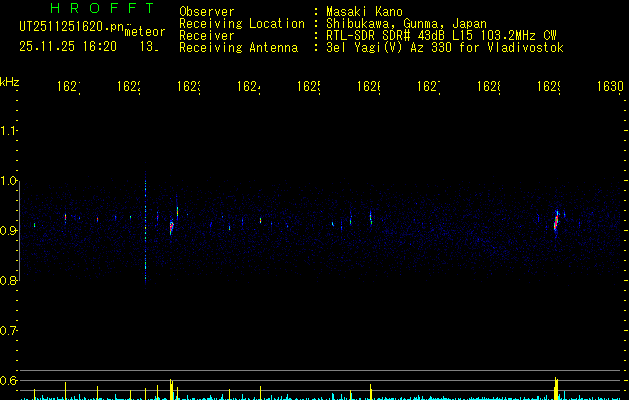The height and width of the screenshot is (400, 629).
Task: Click the tallest yellow amplitude spike near 1629
Action: [556, 388]
